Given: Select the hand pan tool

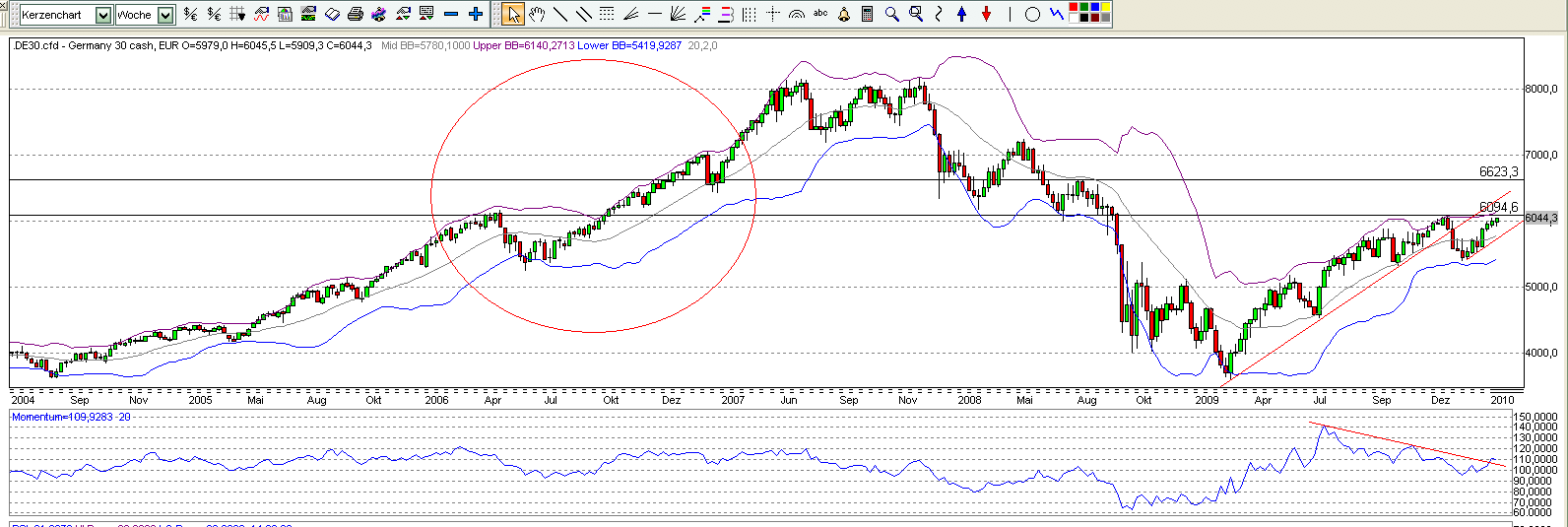Looking at the screenshot, I should 537,14.
